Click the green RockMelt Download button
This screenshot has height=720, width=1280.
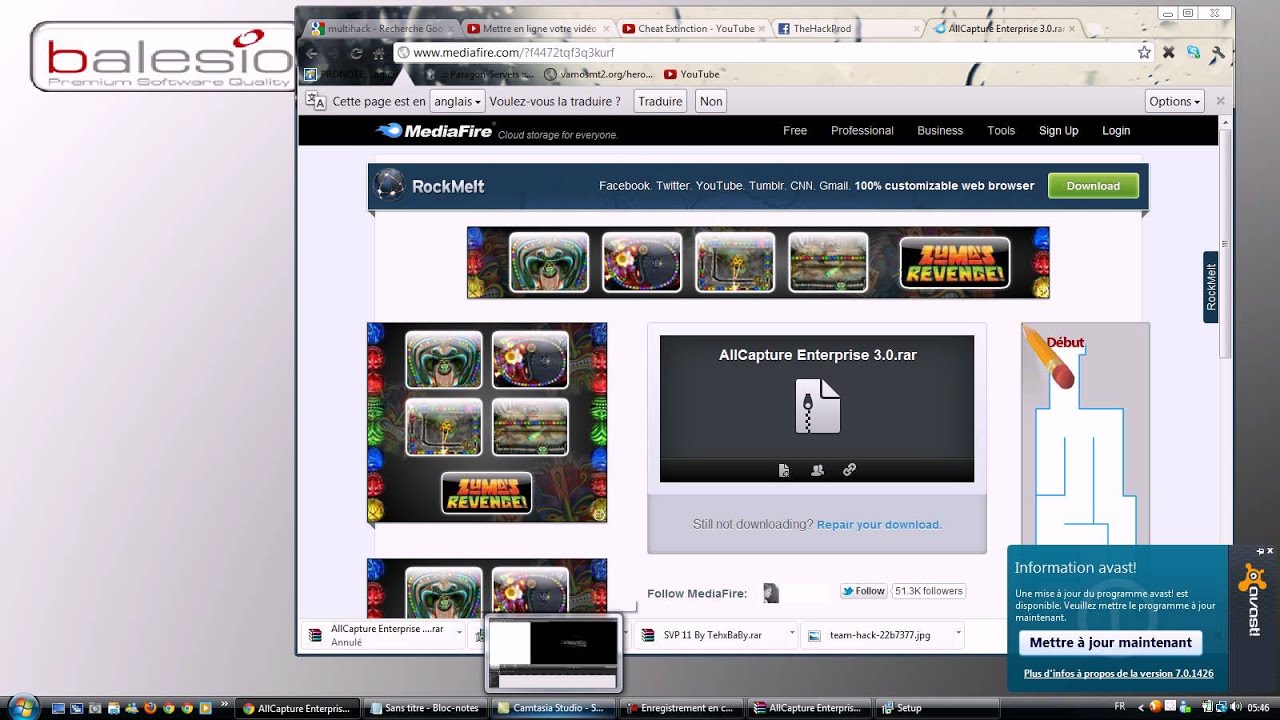tap(1093, 186)
